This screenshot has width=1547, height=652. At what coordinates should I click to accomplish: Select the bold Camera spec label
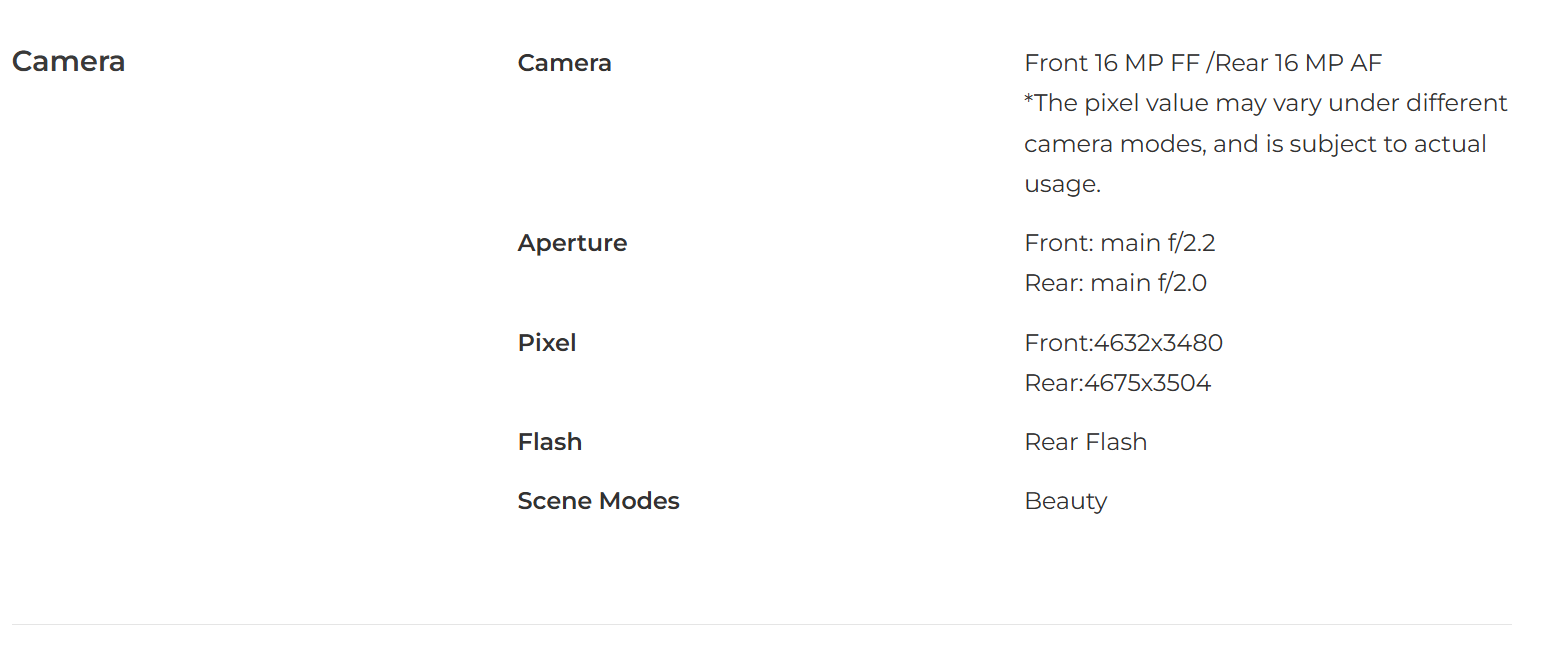[x=564, y=63]
